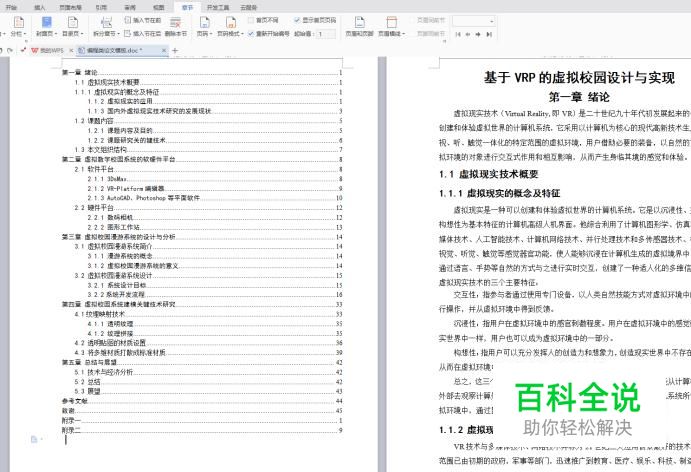Click the red pin icon before WPS tab
Viewport: 691px width, 472px height.
pyautogui.click(x=23, y=51)
